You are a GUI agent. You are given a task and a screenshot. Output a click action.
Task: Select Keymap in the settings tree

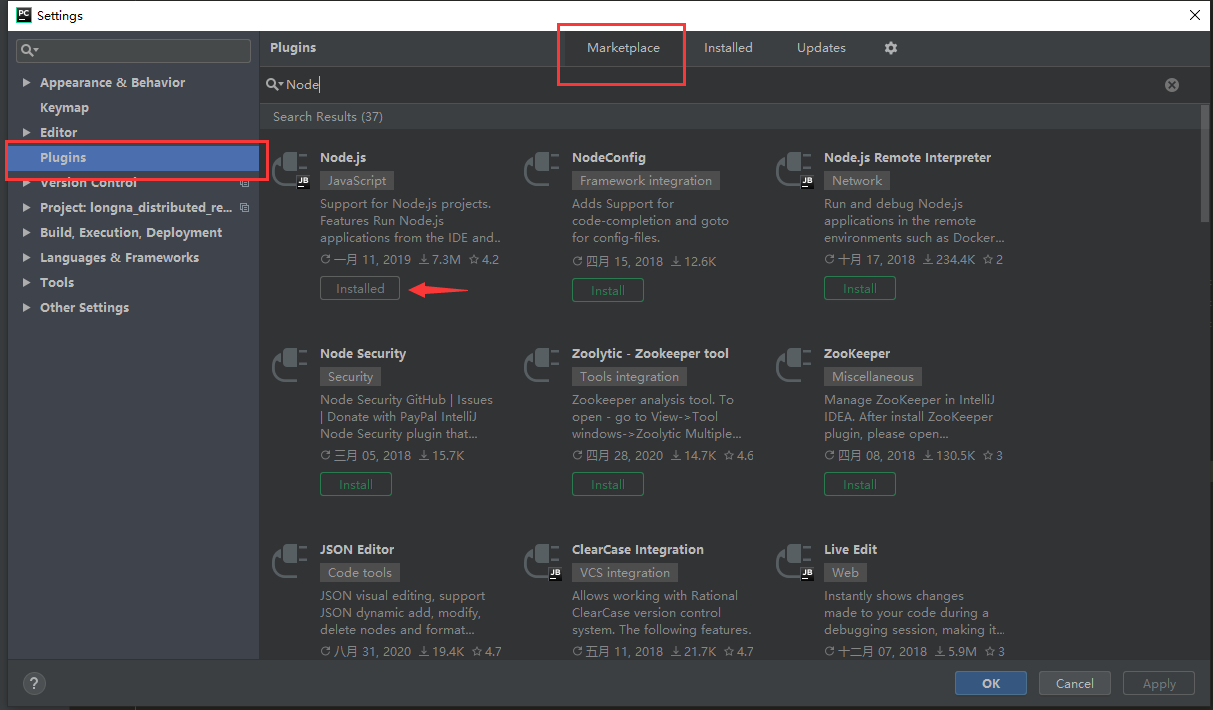(x=64, y=108)
